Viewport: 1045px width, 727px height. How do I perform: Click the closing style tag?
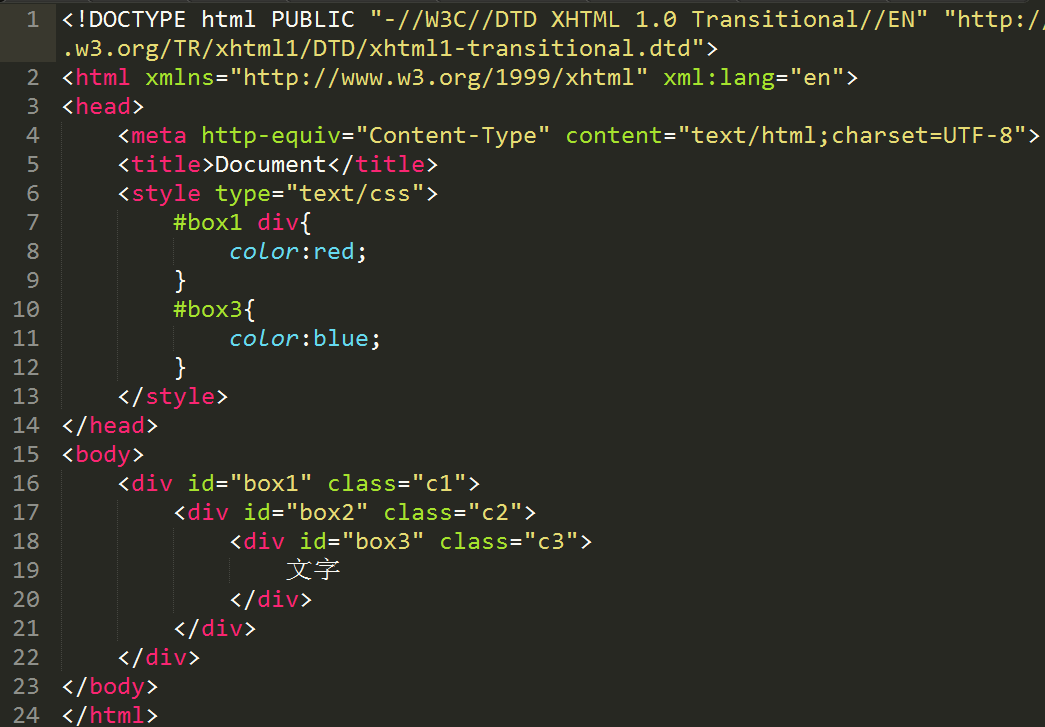pyautogui.click(x=173, y=396)
